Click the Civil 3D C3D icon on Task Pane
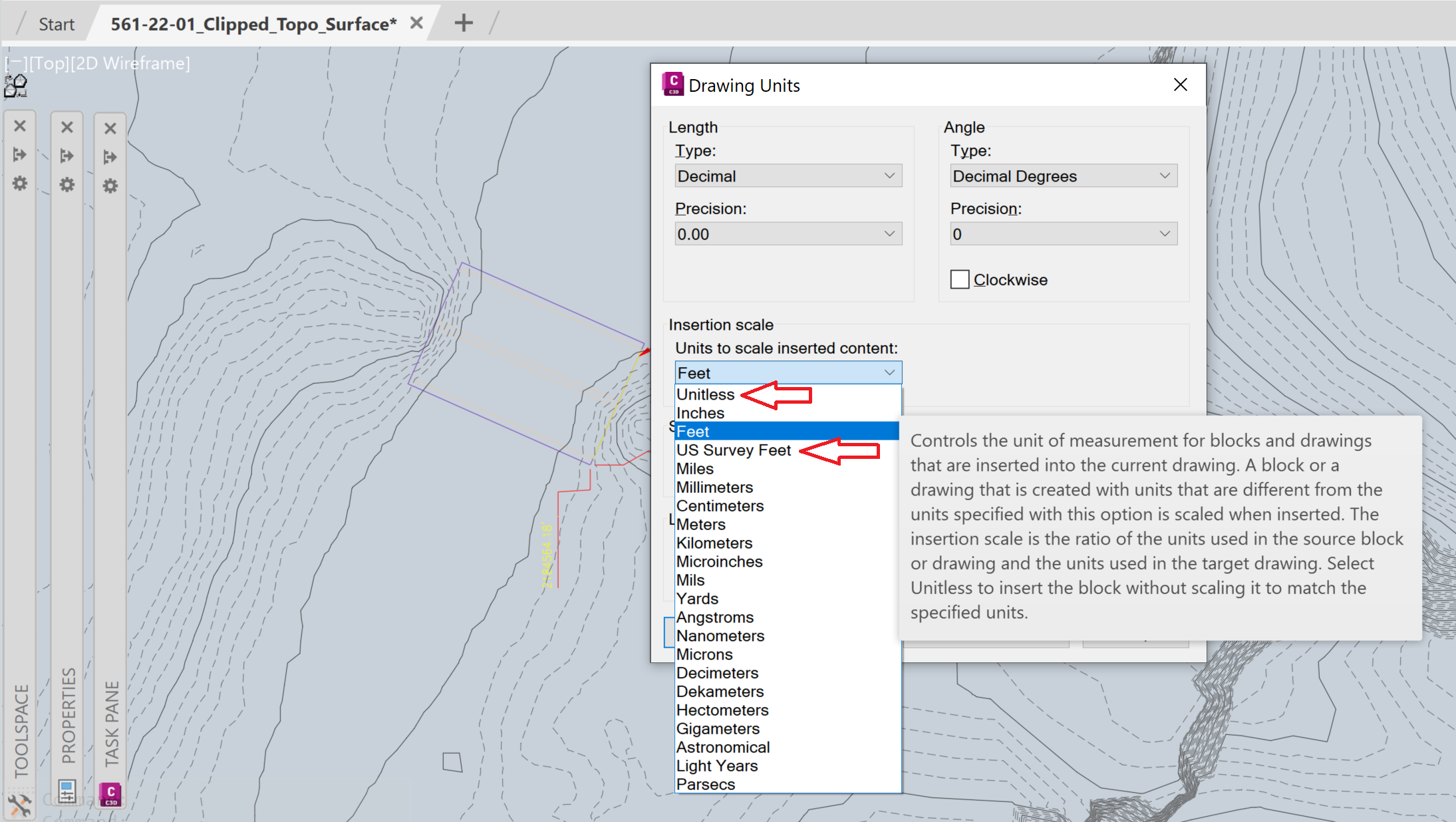 (110, 793)
